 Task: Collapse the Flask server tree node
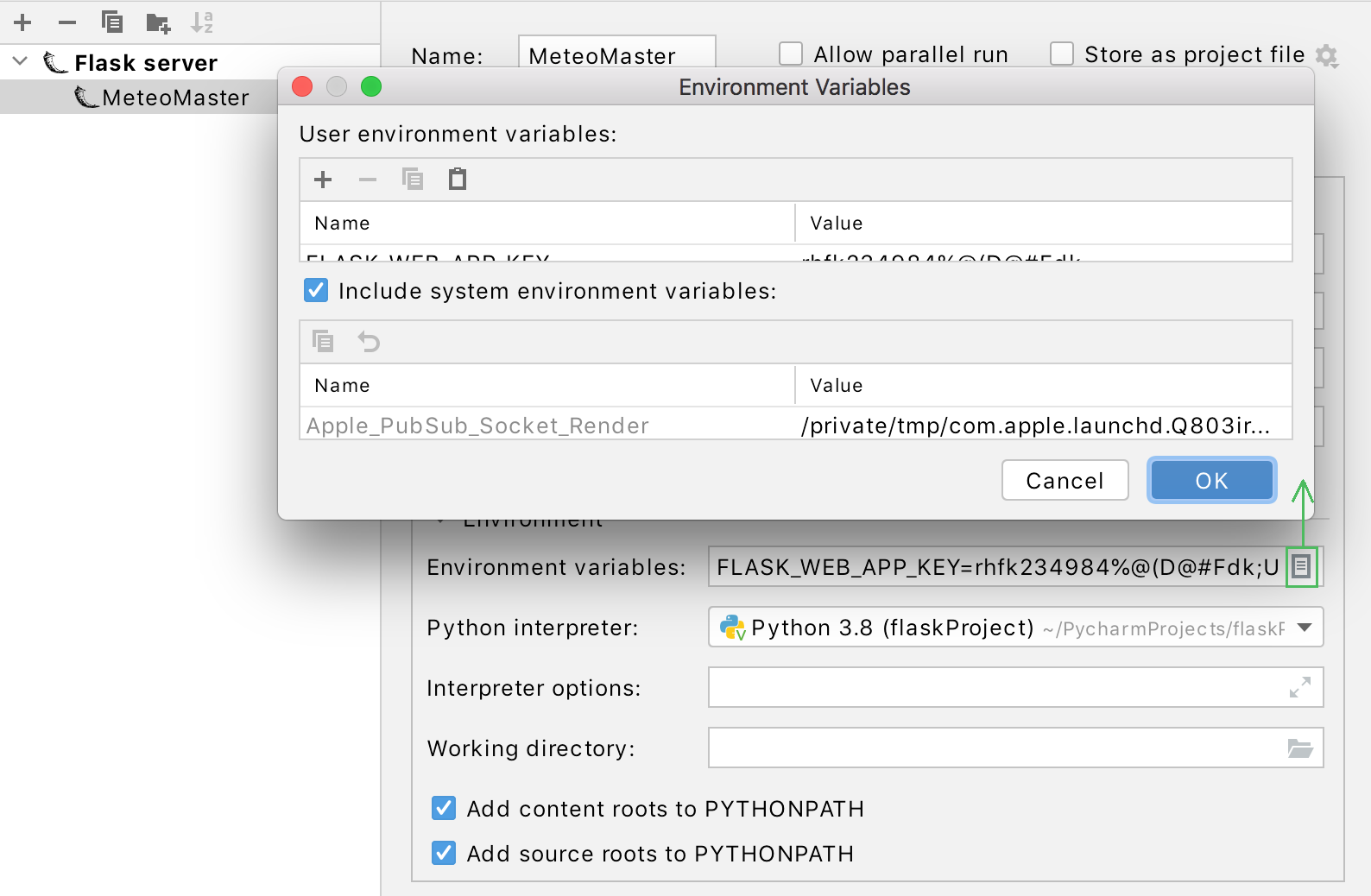pyautogui.click(x=21, y=62)
